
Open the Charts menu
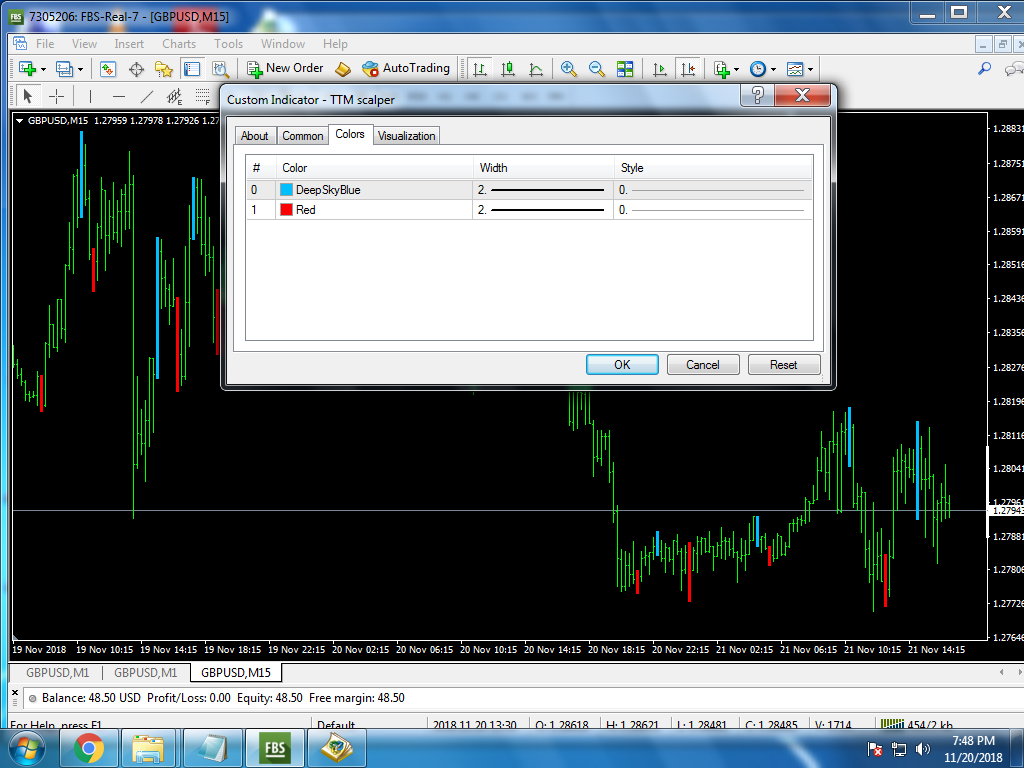click(179, 44)
